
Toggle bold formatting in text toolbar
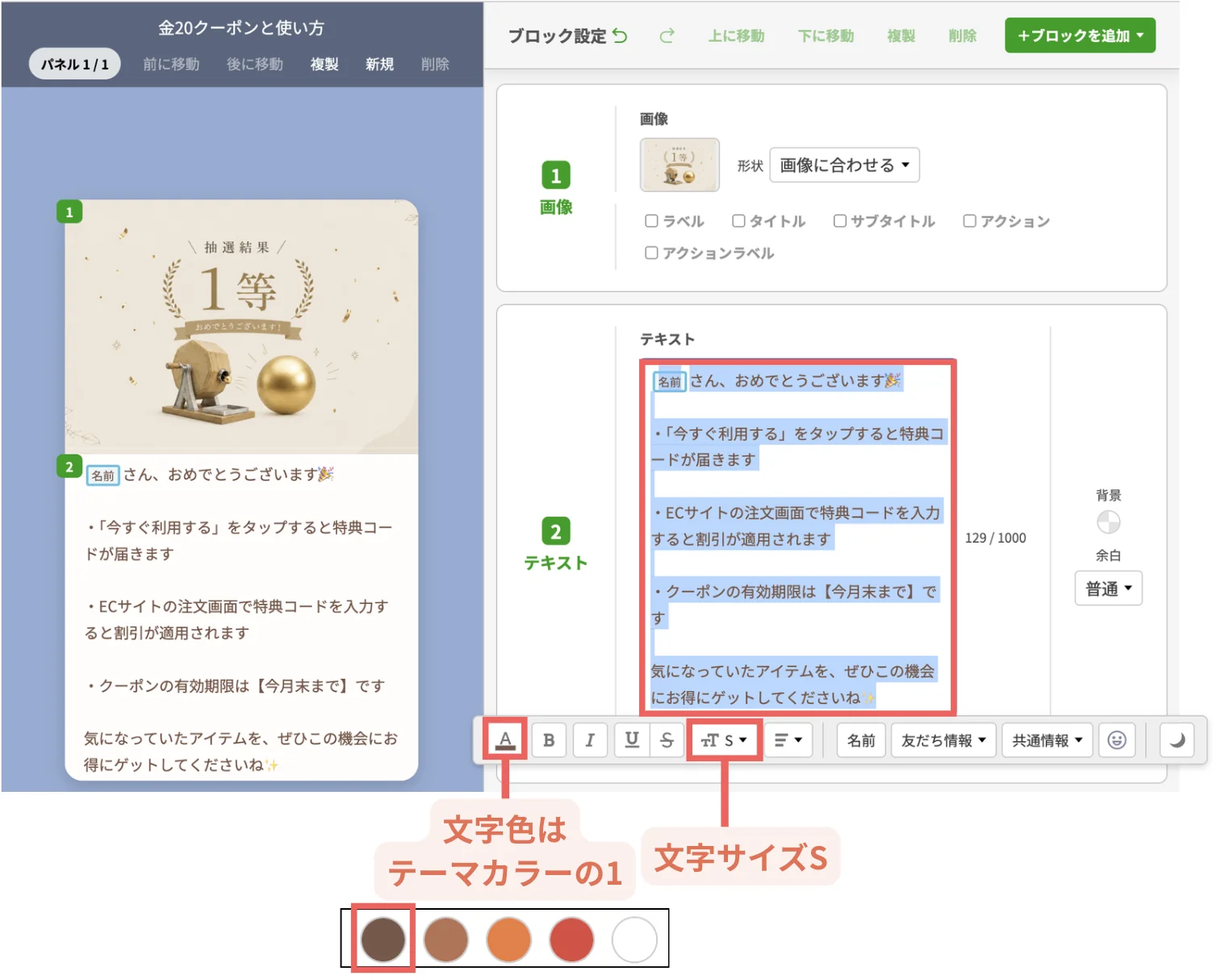(549, 740)
